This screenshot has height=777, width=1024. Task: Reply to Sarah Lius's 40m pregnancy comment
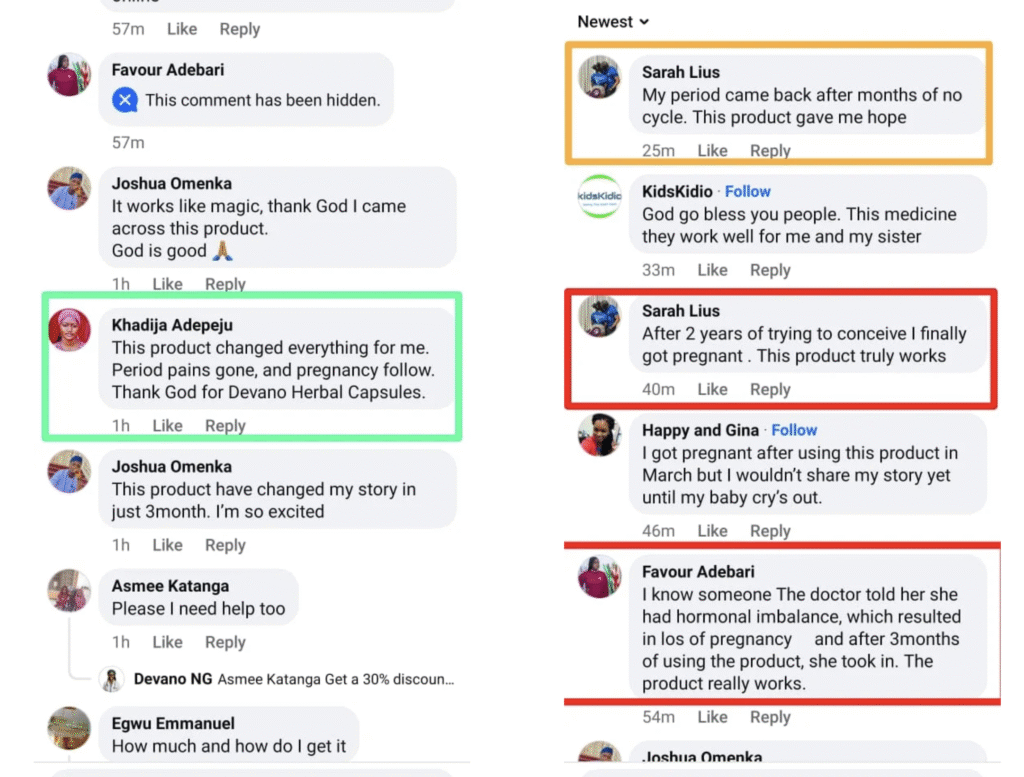pyautogui.click(x=770, y=389)
